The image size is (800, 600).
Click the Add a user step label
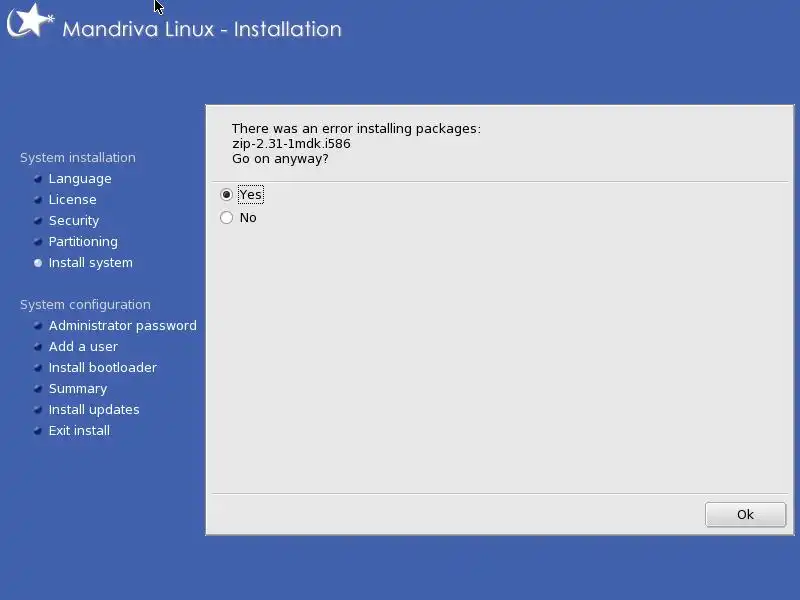[83, 346]
